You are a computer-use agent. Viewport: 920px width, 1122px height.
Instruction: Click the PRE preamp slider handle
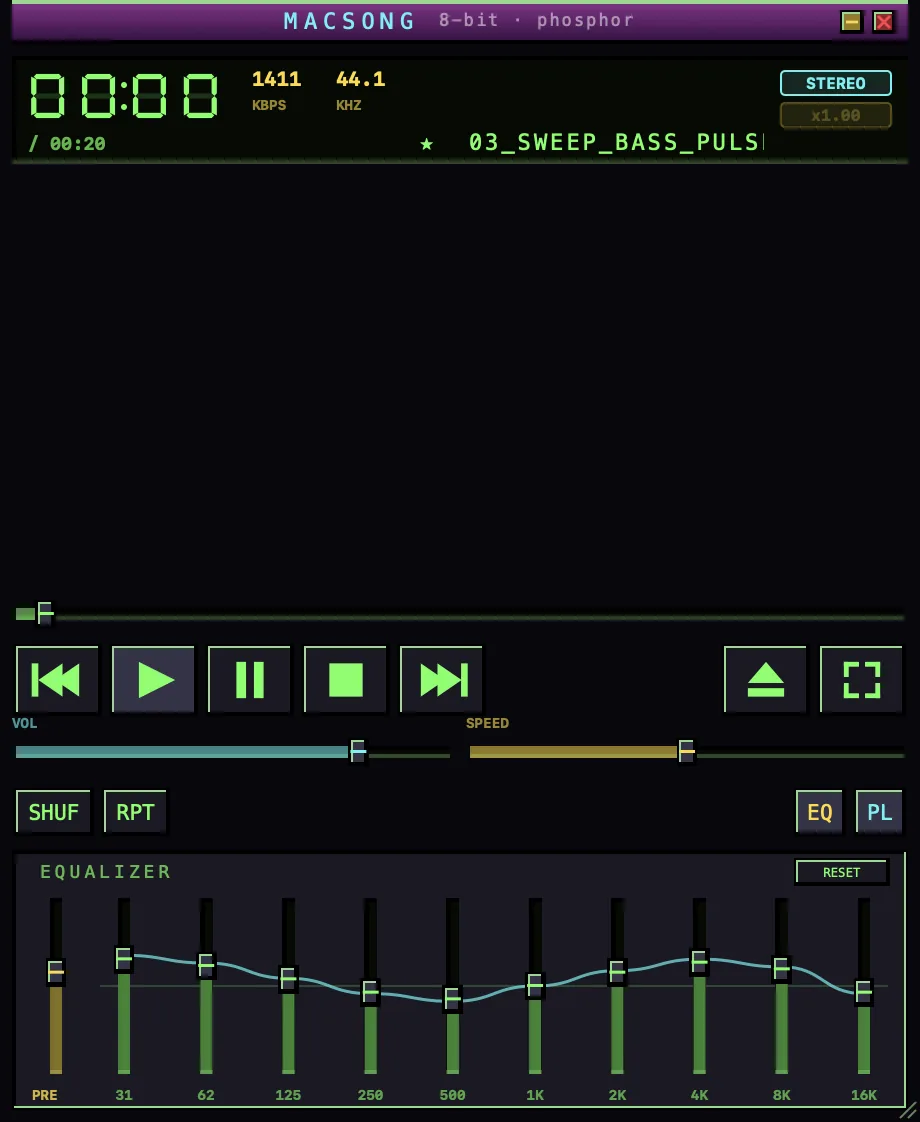click(56, 972)
